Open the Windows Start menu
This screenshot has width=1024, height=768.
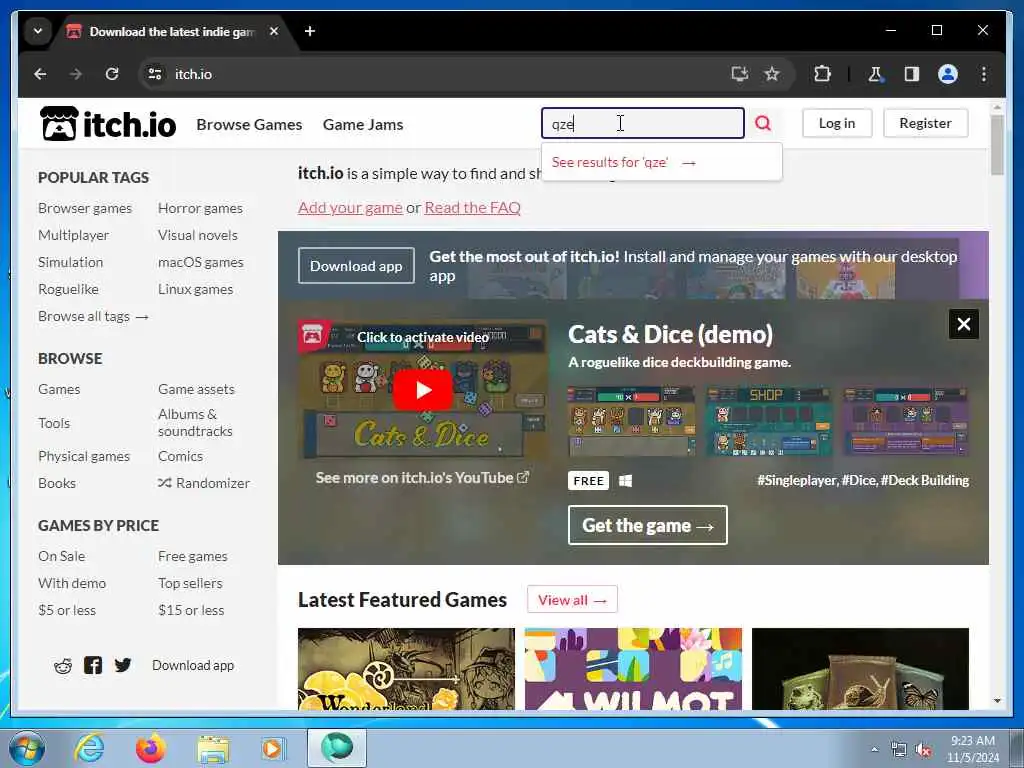coord(27,748)
